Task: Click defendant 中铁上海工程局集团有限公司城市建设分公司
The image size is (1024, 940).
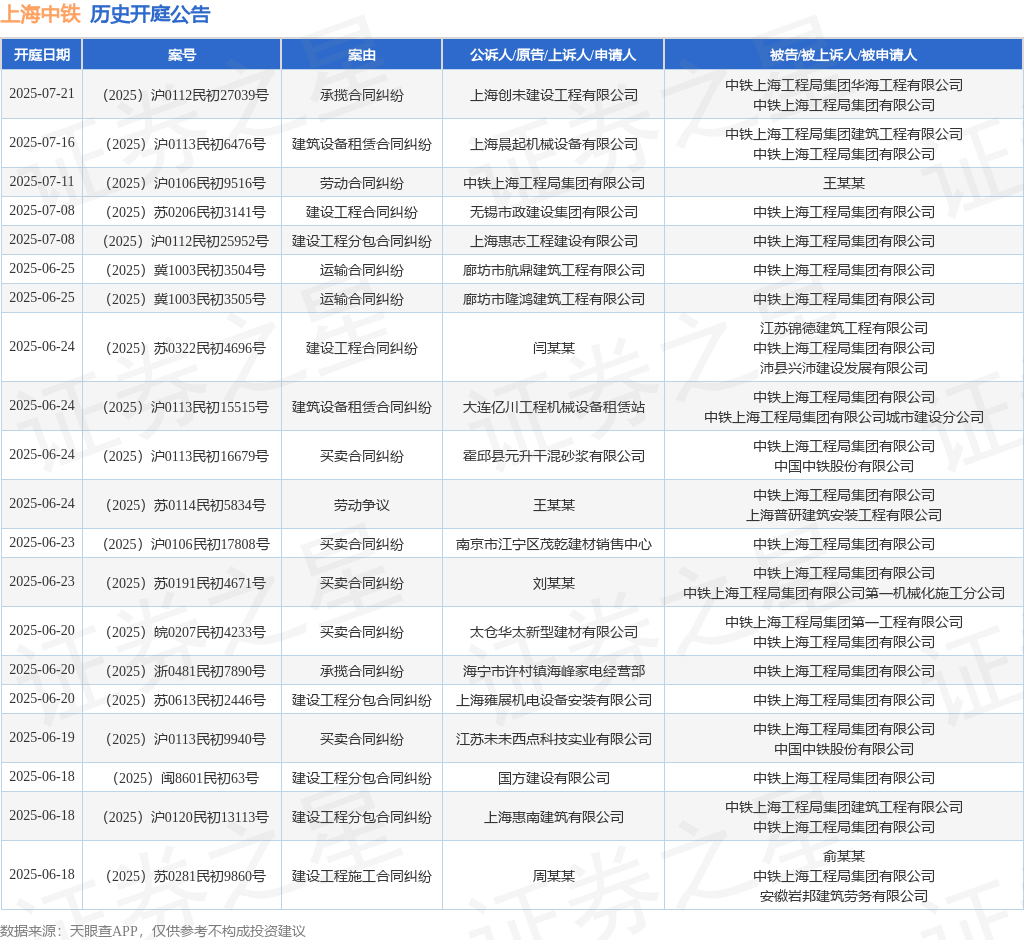Action: (x=844, y=417)
